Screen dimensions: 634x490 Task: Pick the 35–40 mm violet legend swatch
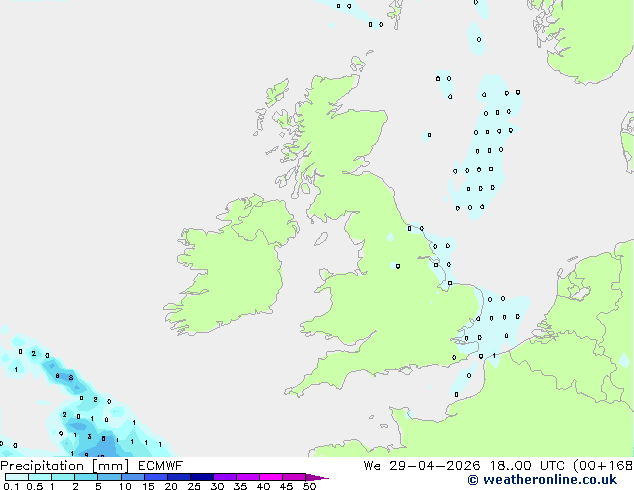[x=248, y=477]
